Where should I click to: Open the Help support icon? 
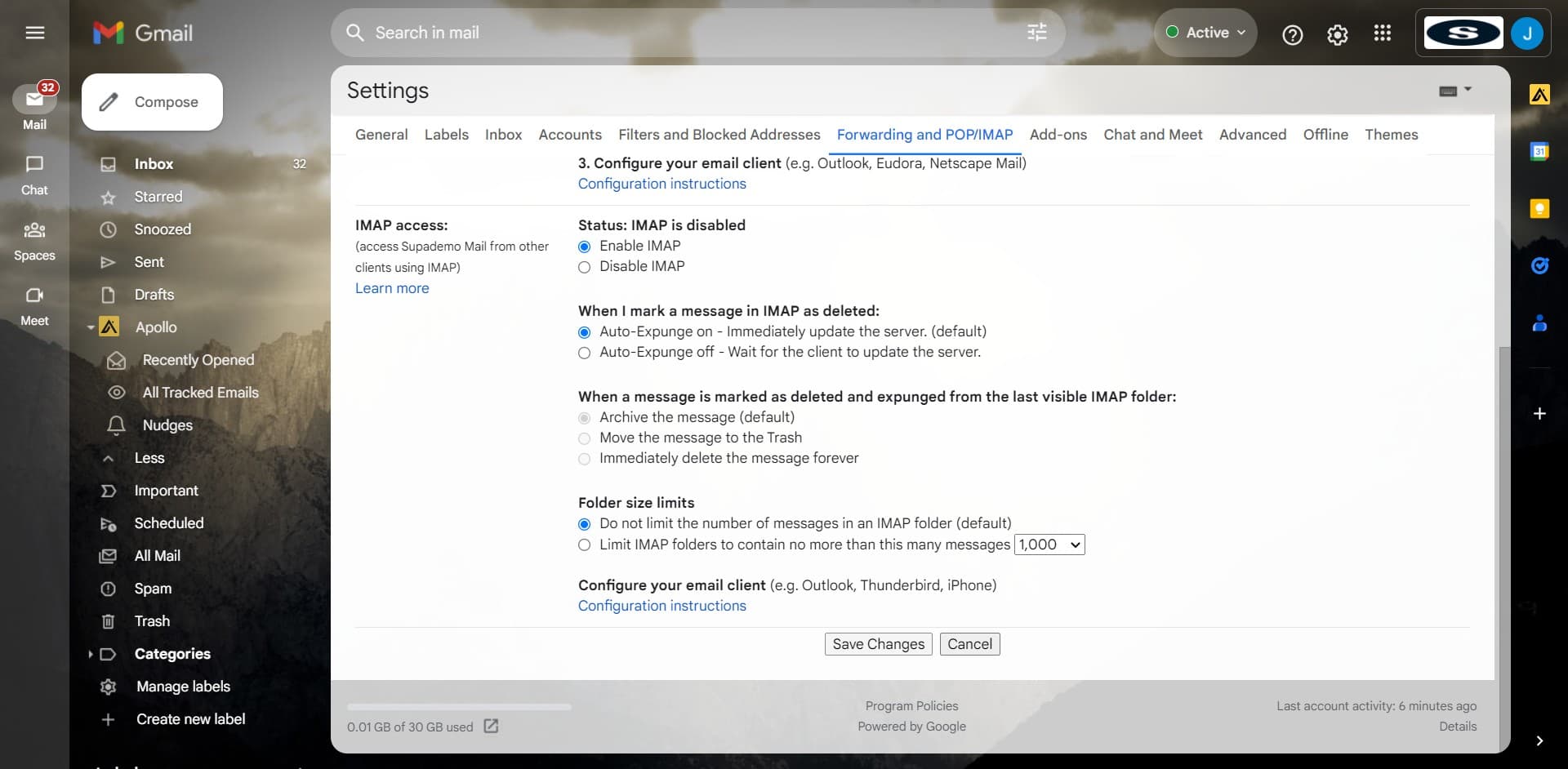pyautogui.click(x=1292, y=34)
